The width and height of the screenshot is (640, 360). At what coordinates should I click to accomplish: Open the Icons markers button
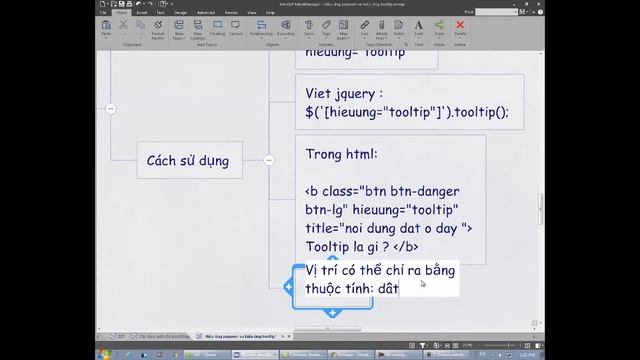click(309, 25)
